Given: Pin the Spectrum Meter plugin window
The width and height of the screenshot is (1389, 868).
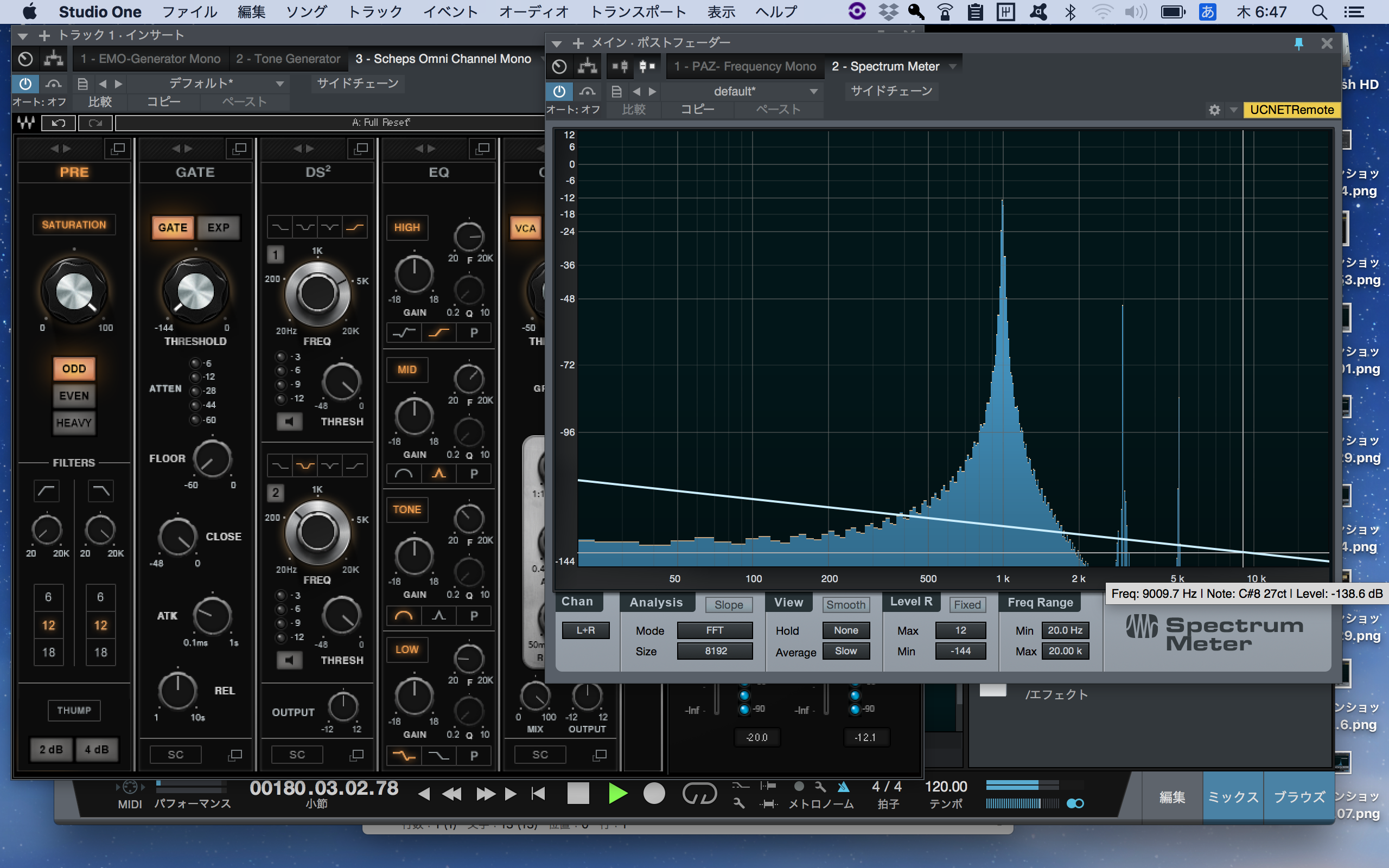Looking at the screenshot, I should click(x=1298, y=43).
